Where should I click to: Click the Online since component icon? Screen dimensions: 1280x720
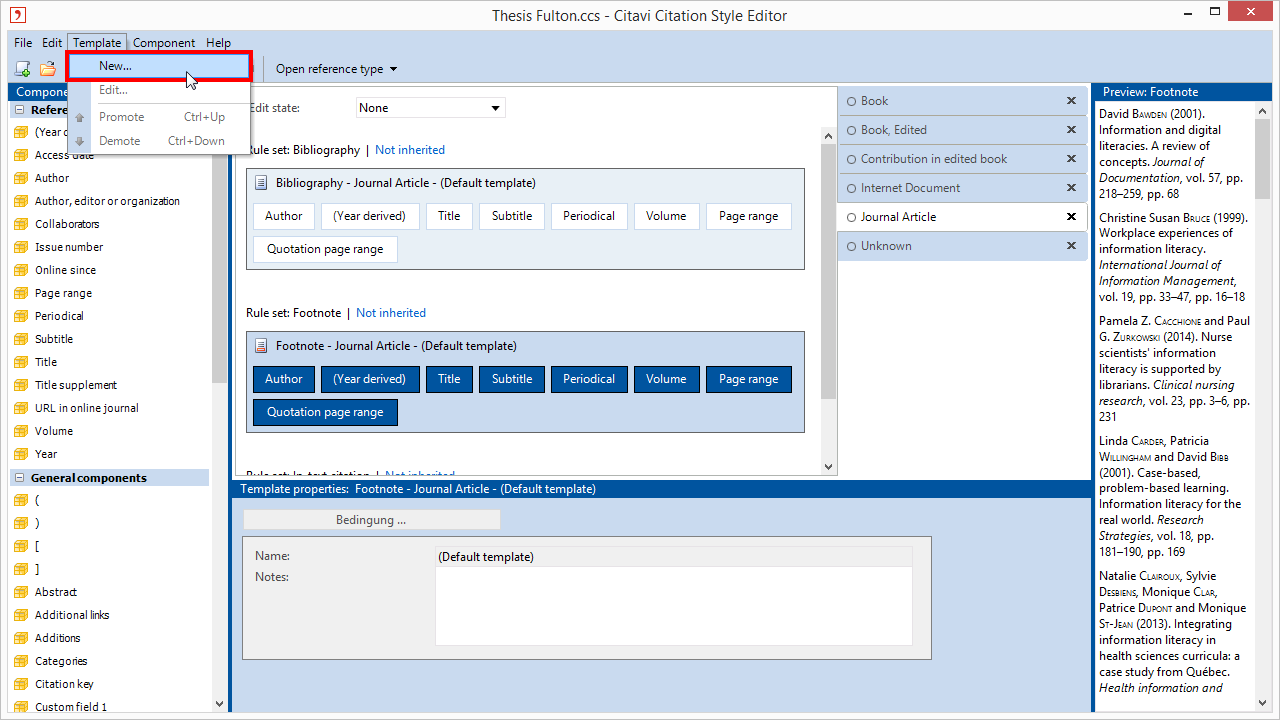(21, 270)
